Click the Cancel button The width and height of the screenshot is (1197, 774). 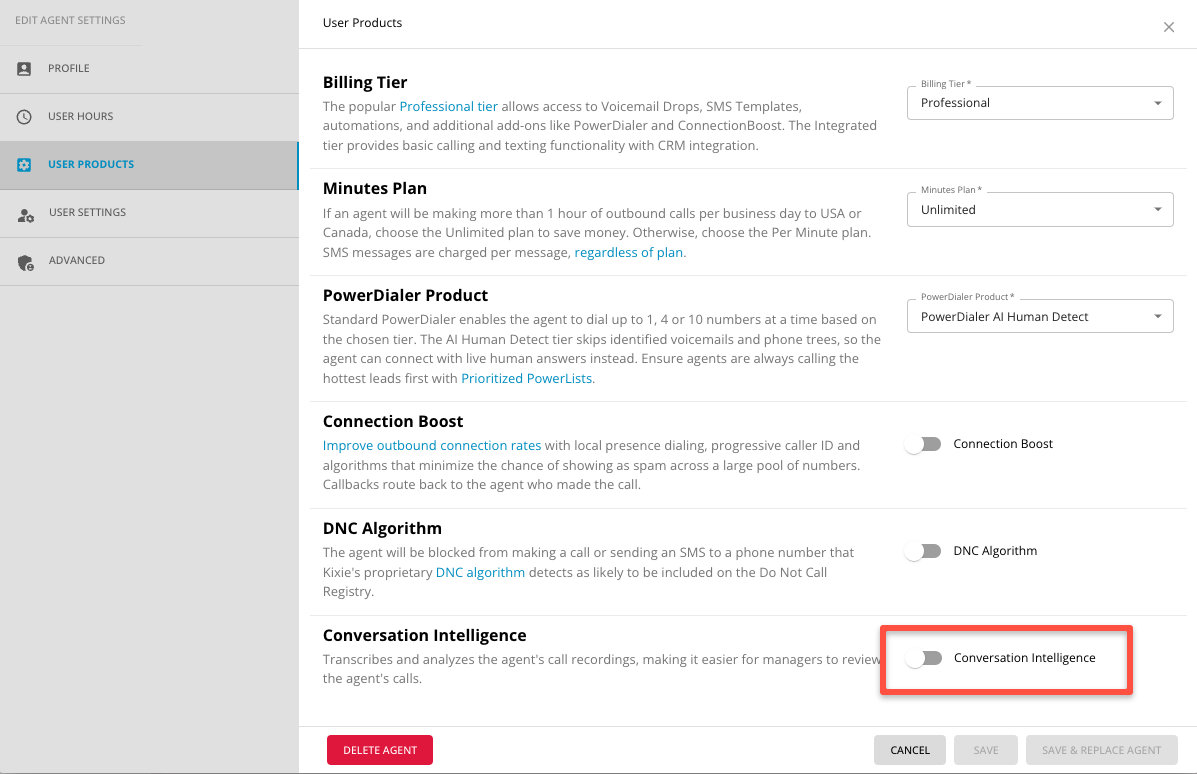coord(910,750)
